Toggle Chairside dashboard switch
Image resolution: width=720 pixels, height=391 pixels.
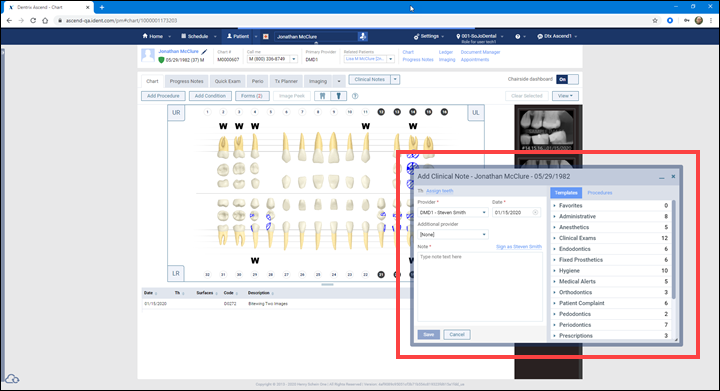(x=567, y=79)
